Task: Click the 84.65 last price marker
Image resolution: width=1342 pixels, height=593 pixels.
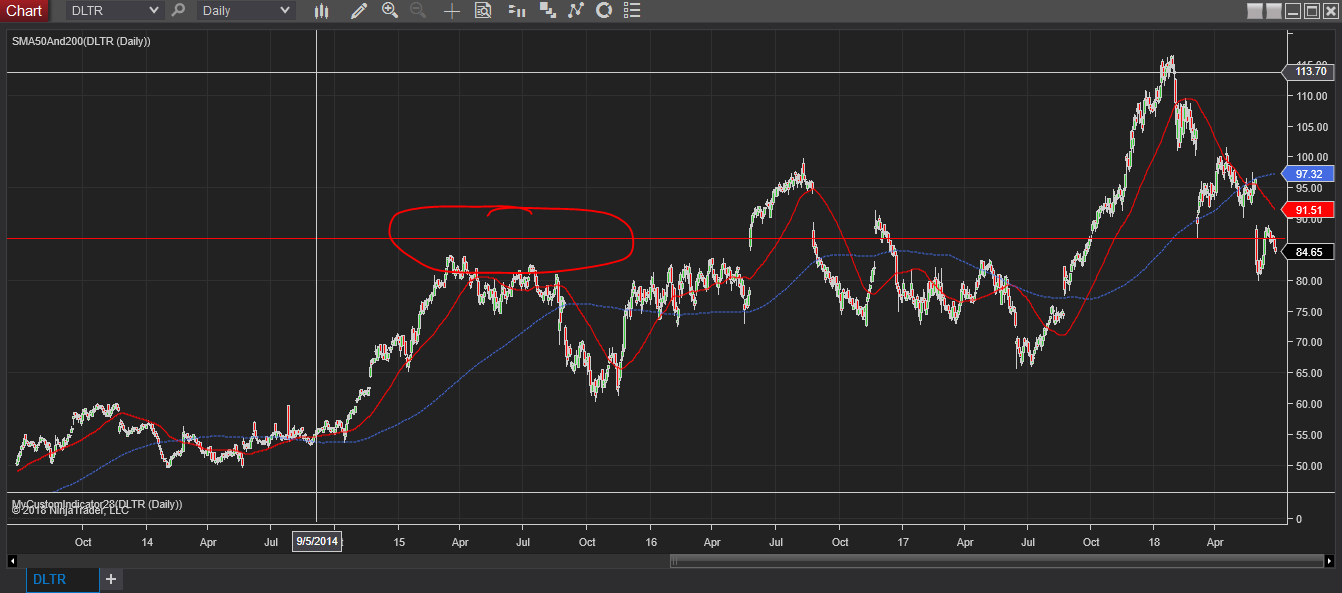Action: point(1309,252)
